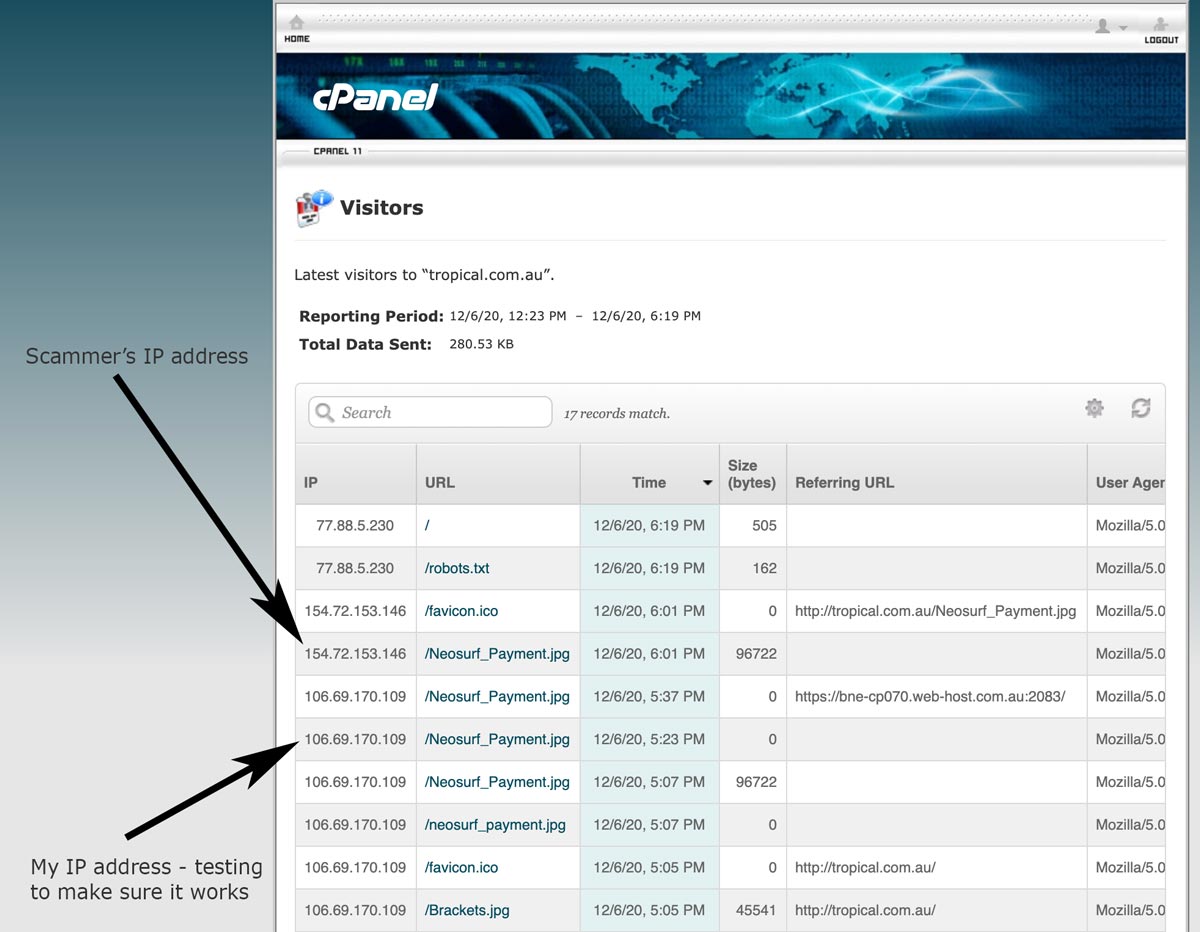The image size is (1200, 932).
Task: Open the user account dropdown
Action: point(1110,27)
